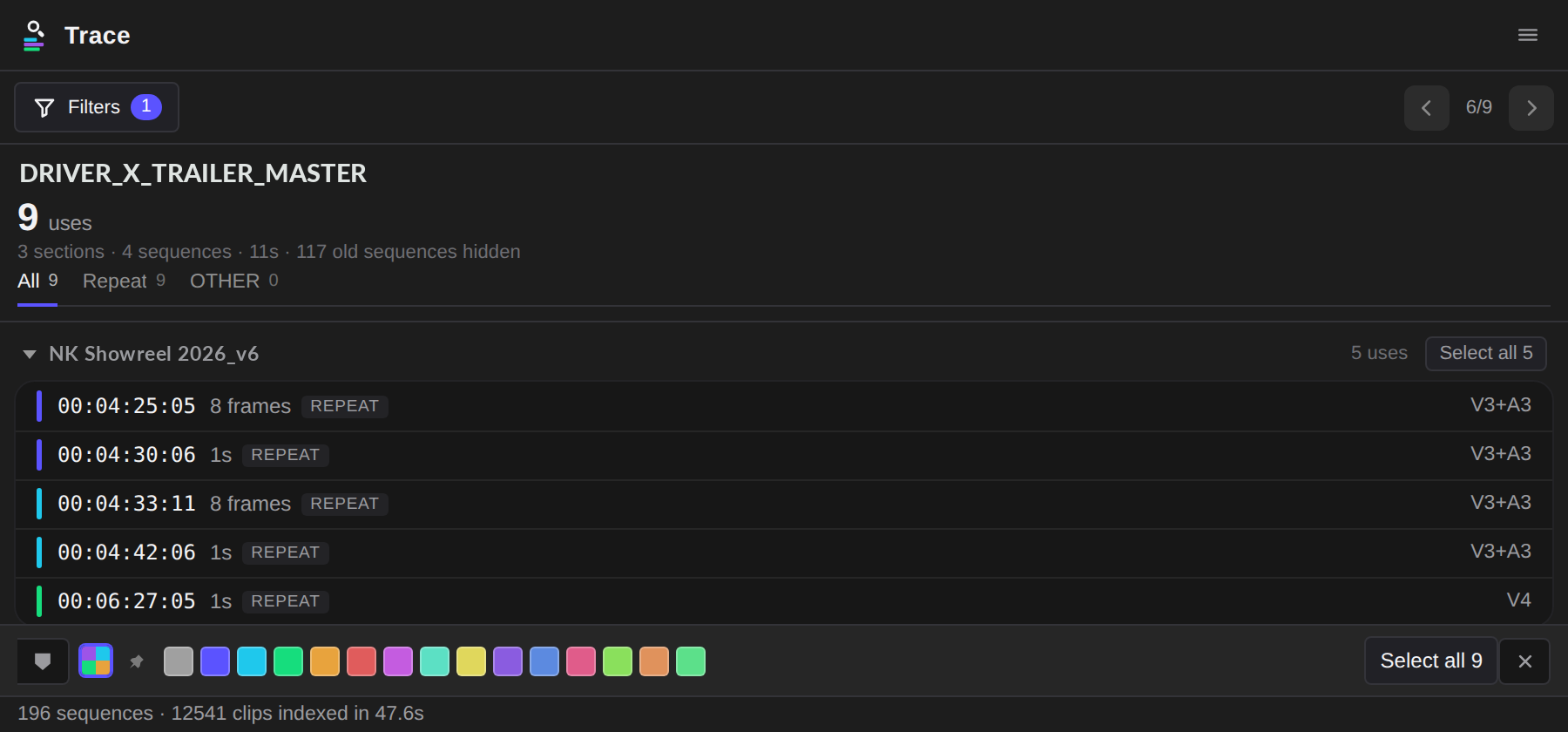Pick the light green last color swatch
This screenshot has width=1568, height=732.
point(691,661)
